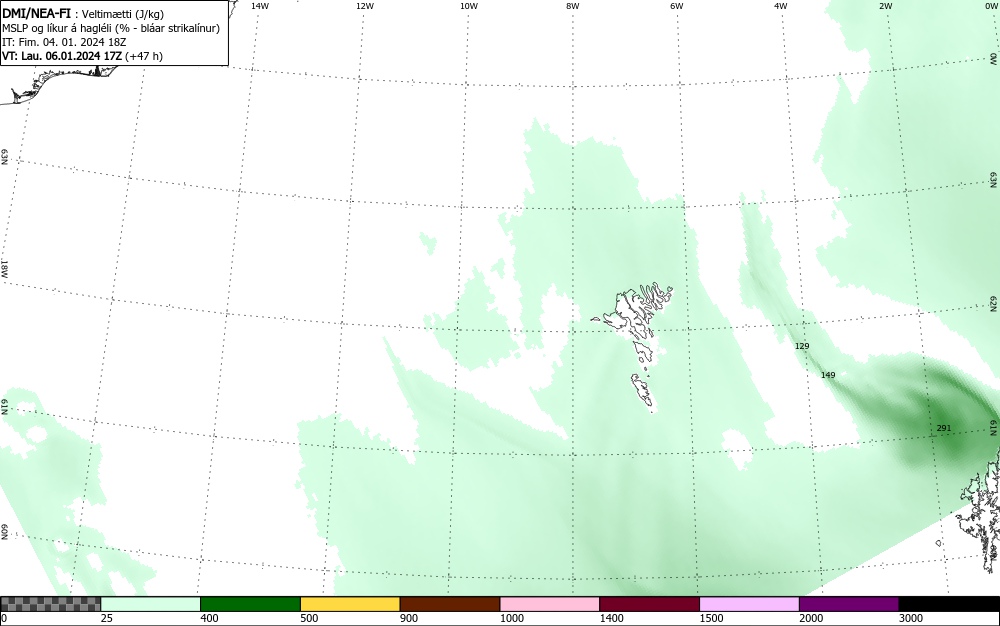The image size is (1000, 626).
Task: Click the 14W longitude label
Action: click(260, 6)
